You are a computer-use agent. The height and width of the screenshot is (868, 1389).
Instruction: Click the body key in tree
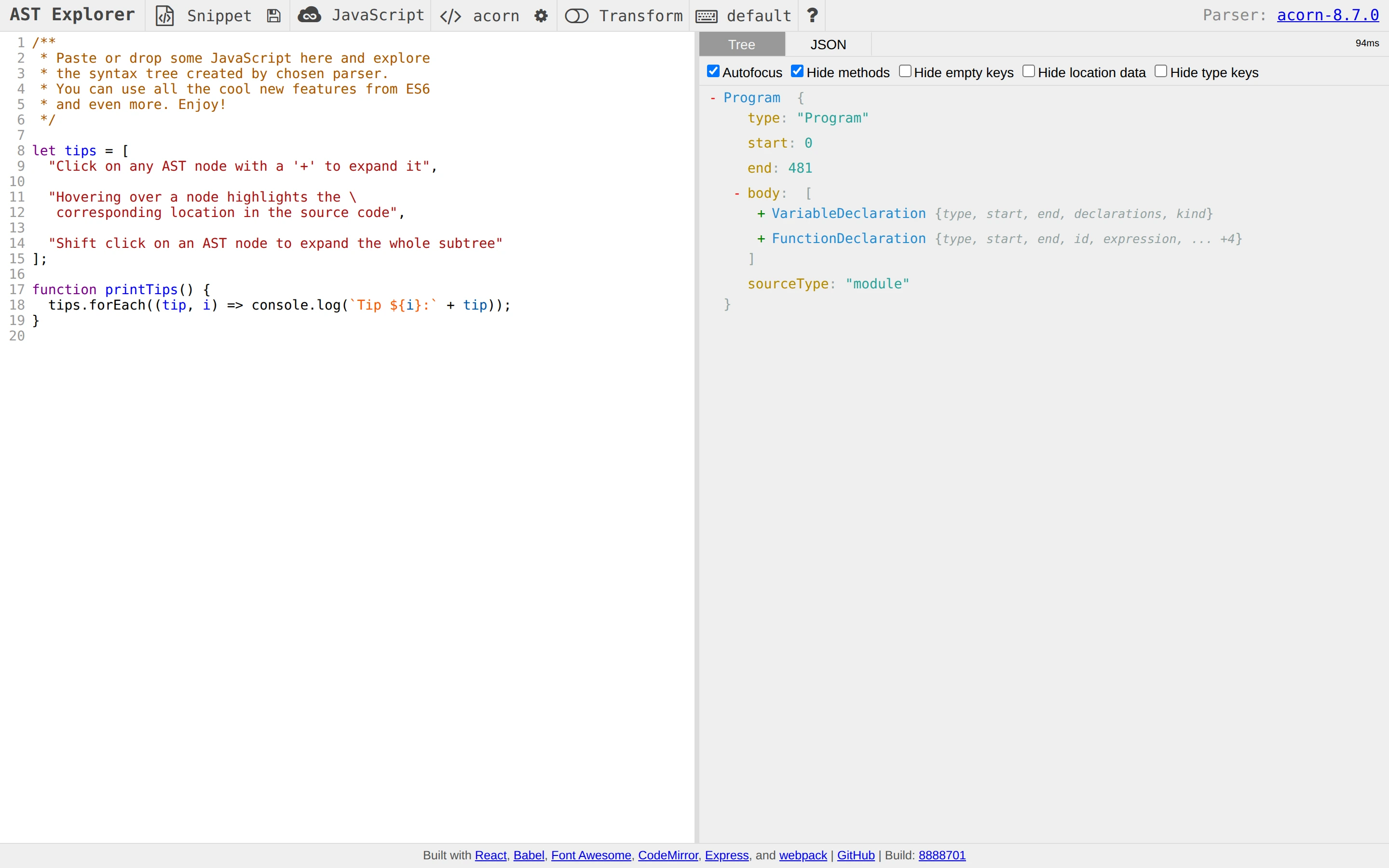[763, 193]
